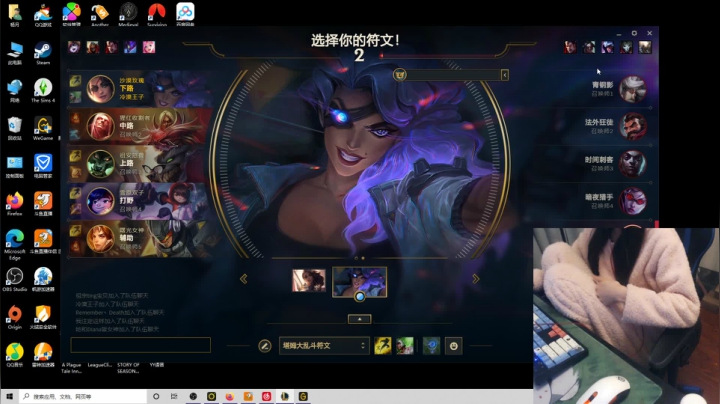Select the 上路 player Warwick portrait
This screenshot has width=720, height=404.
click(x=100, y=163)
